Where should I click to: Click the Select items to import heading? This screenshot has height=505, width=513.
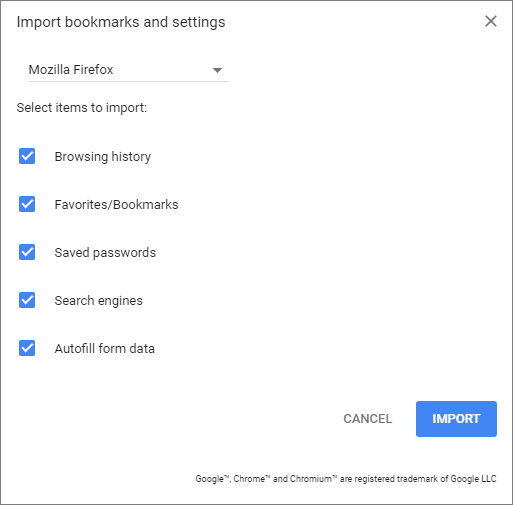coord(82,108)
